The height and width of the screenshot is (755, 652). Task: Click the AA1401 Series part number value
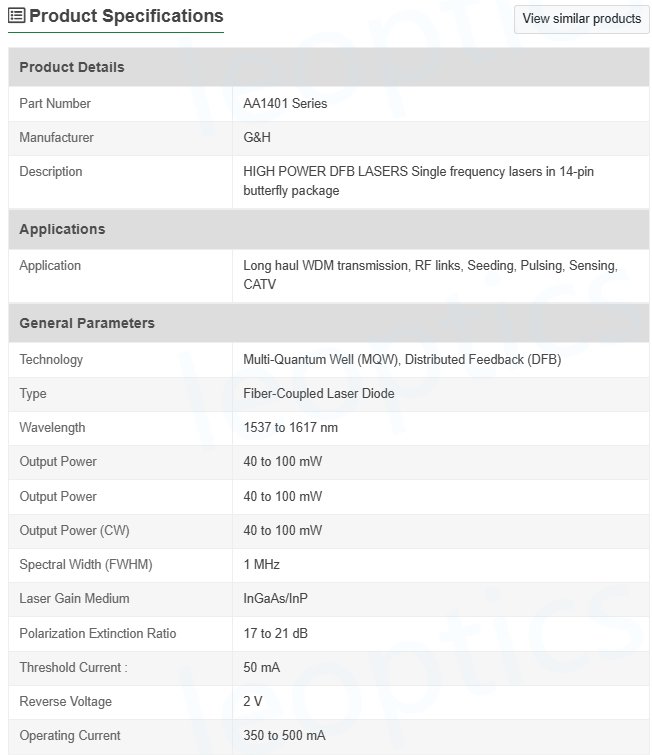tap(285, 103)
